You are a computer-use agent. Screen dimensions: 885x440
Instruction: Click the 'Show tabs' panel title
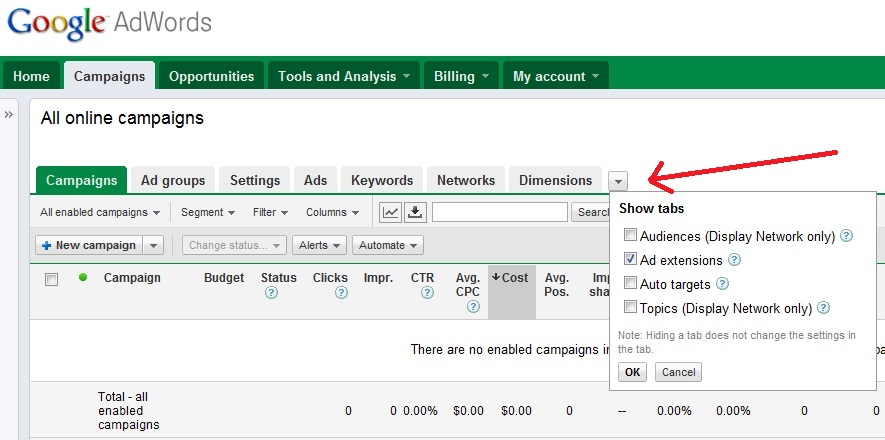[x=651, y=209]
